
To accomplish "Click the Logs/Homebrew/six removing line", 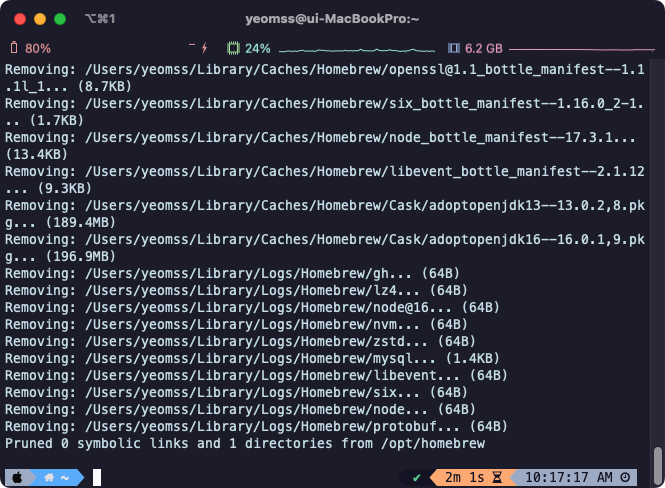I will click(236, 392).
